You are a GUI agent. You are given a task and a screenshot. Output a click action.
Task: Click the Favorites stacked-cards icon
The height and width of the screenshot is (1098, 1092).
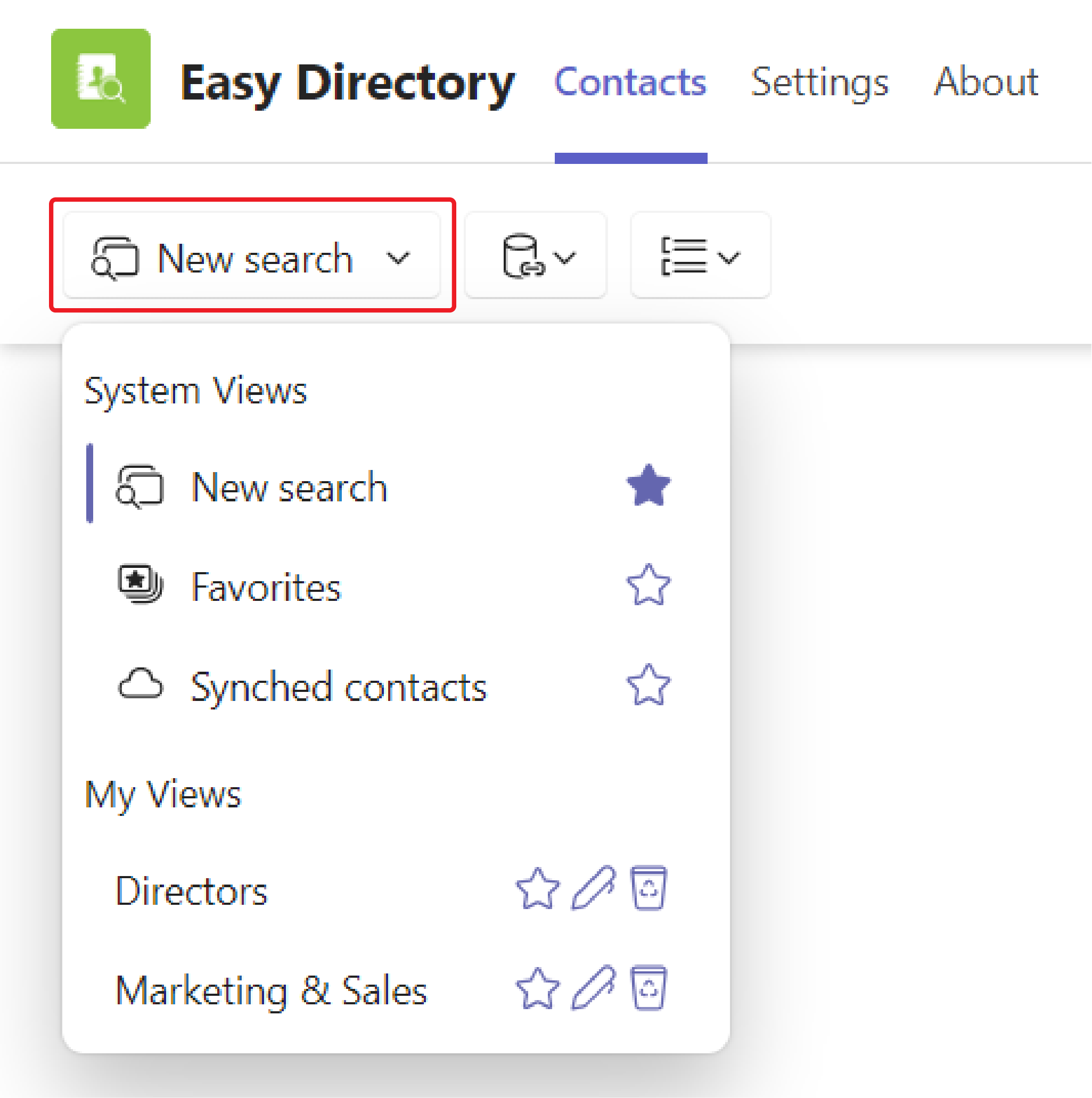point(141,584)
